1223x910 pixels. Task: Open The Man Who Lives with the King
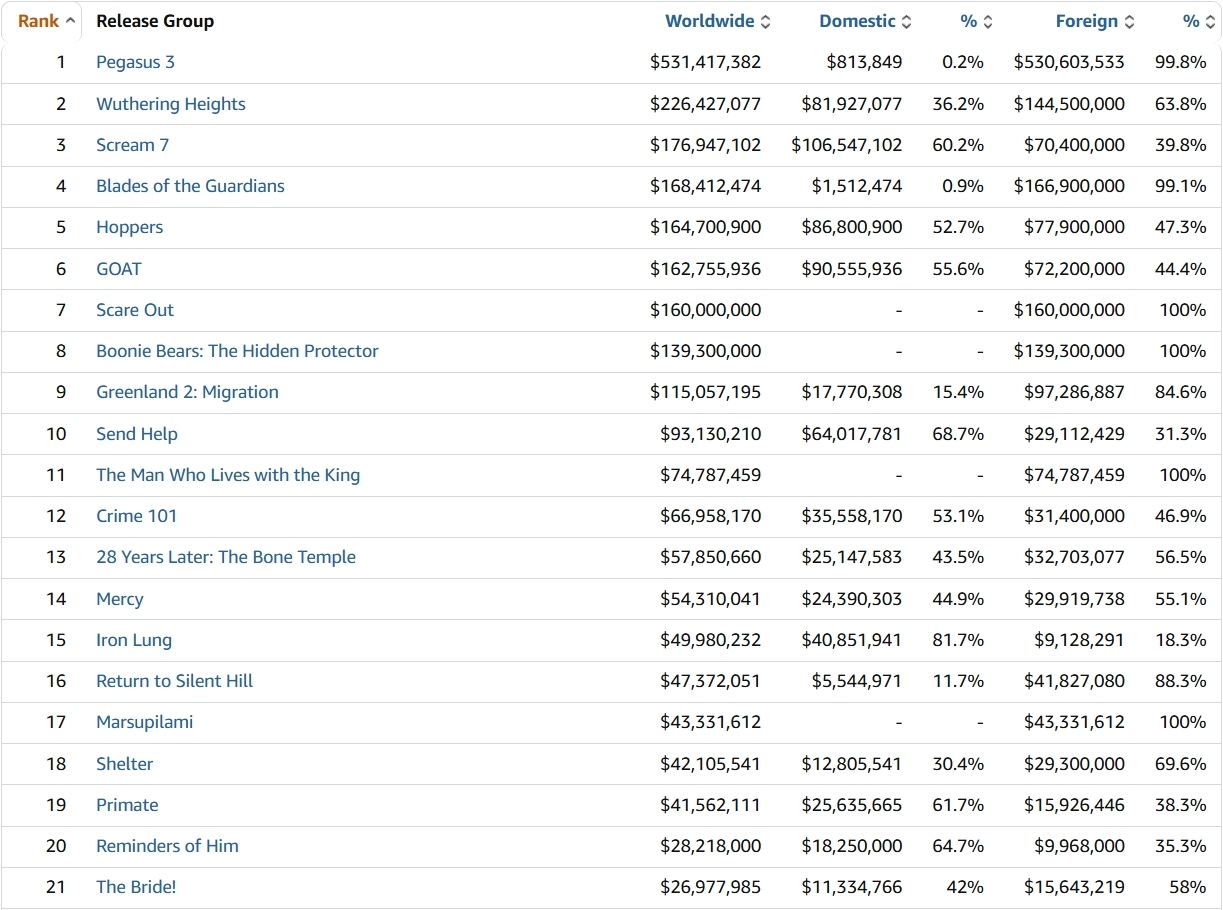227,475
